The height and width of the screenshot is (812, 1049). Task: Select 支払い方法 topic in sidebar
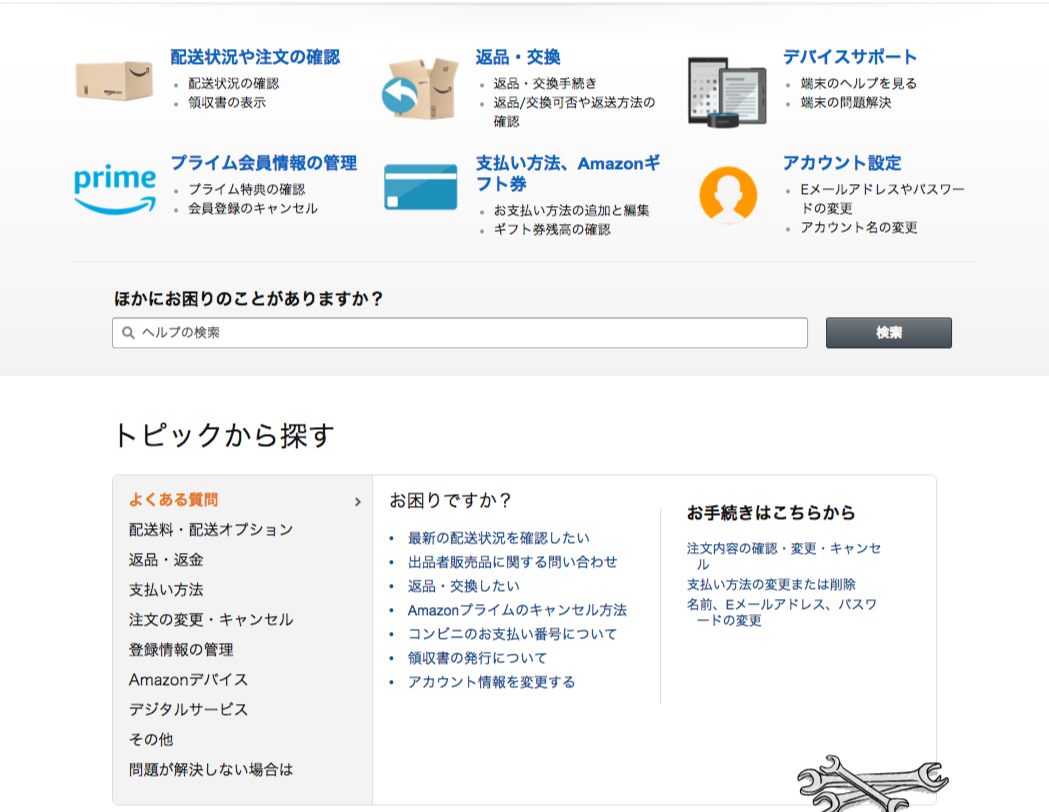(166, 590)
